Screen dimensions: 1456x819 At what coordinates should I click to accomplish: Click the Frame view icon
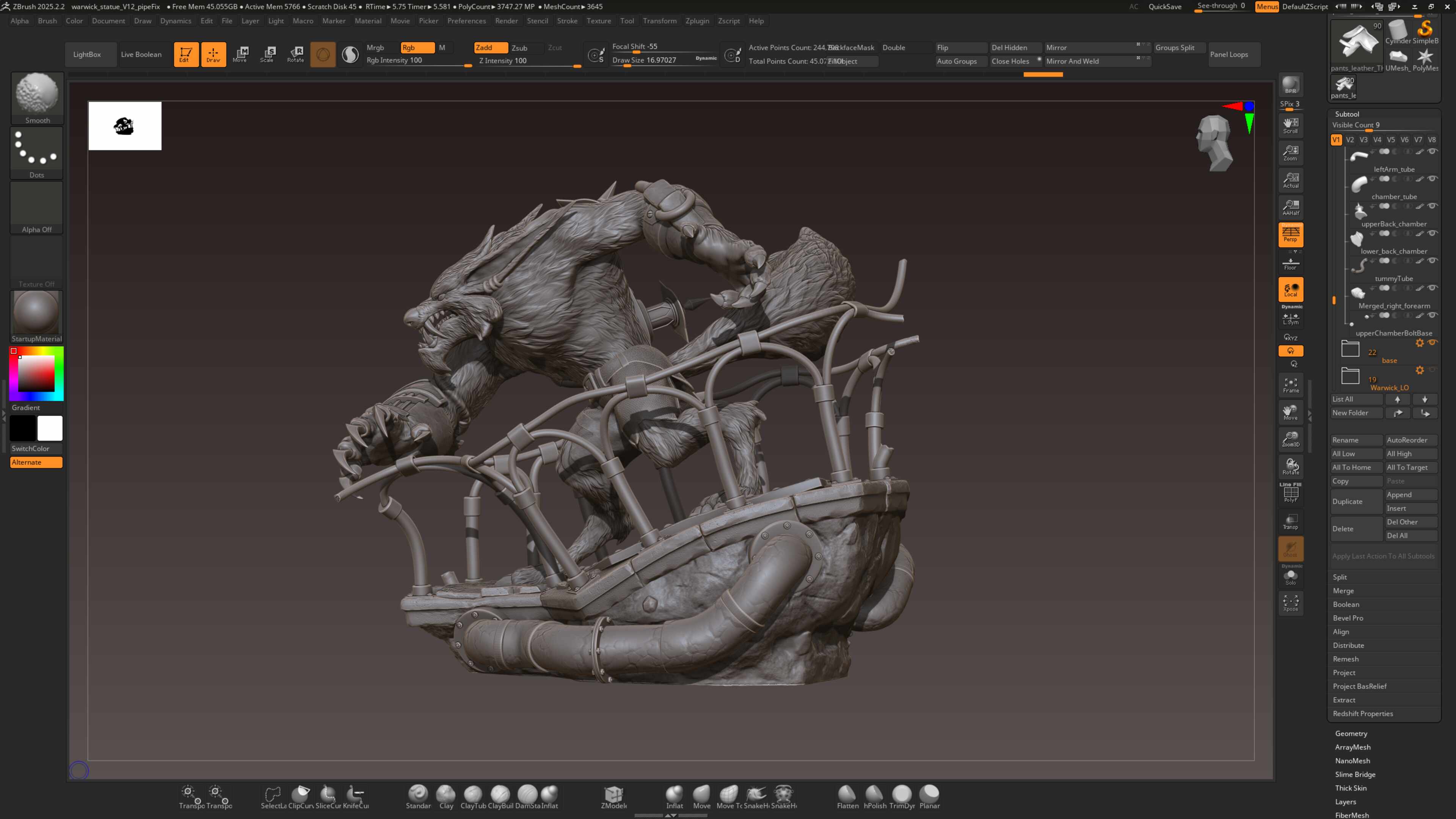[x=1290, y=385]
